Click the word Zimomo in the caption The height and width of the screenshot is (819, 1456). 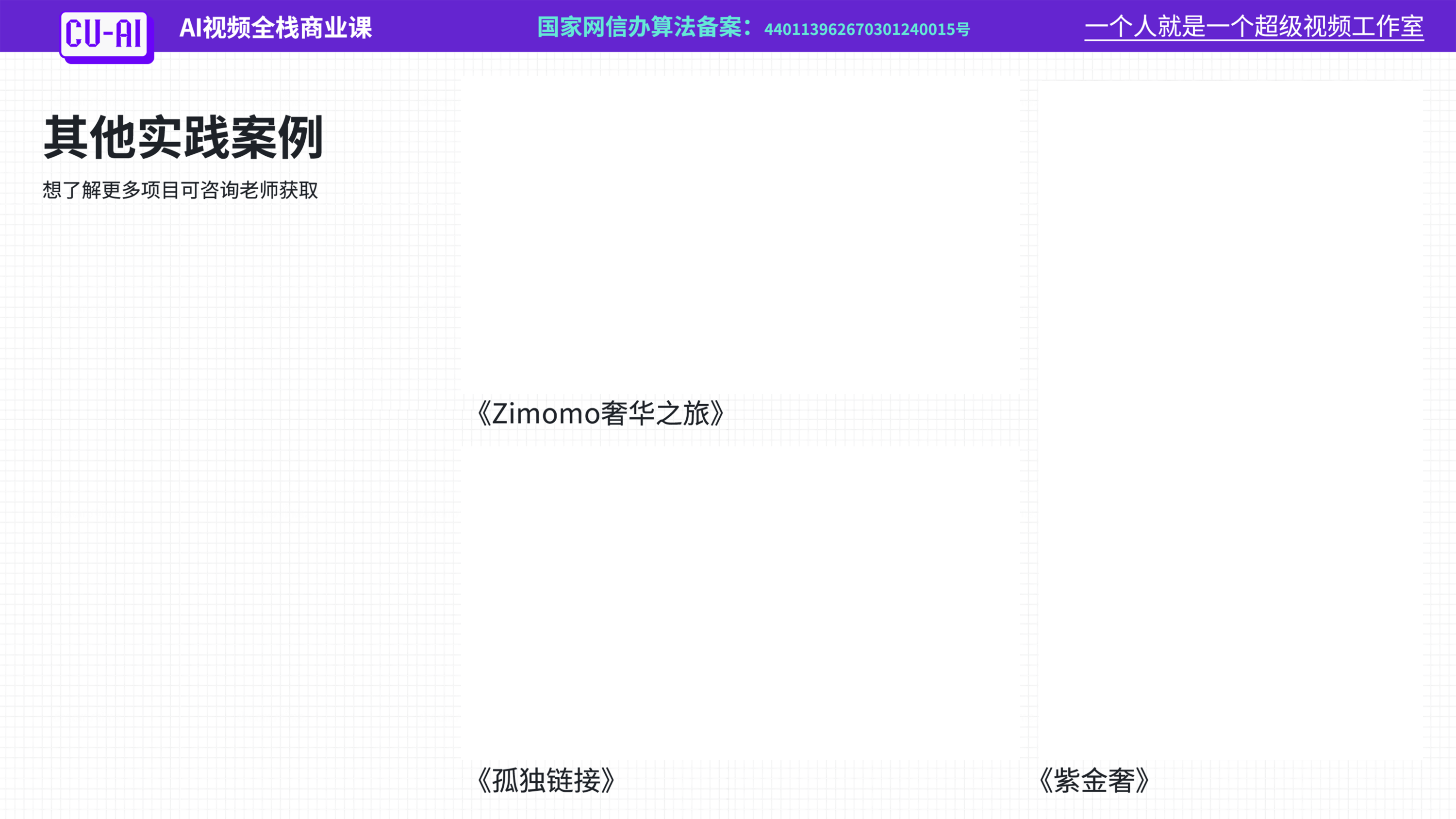pyautogui.click(x=546, y=413)
